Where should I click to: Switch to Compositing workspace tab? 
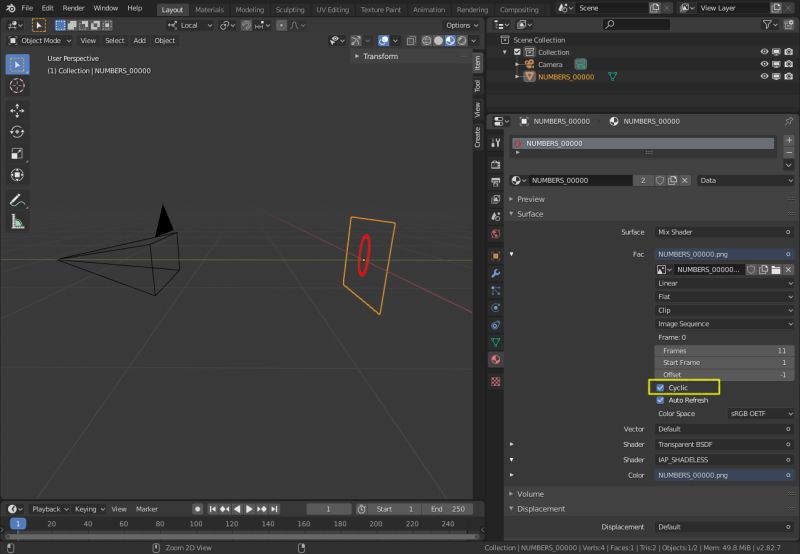(519, 10)
